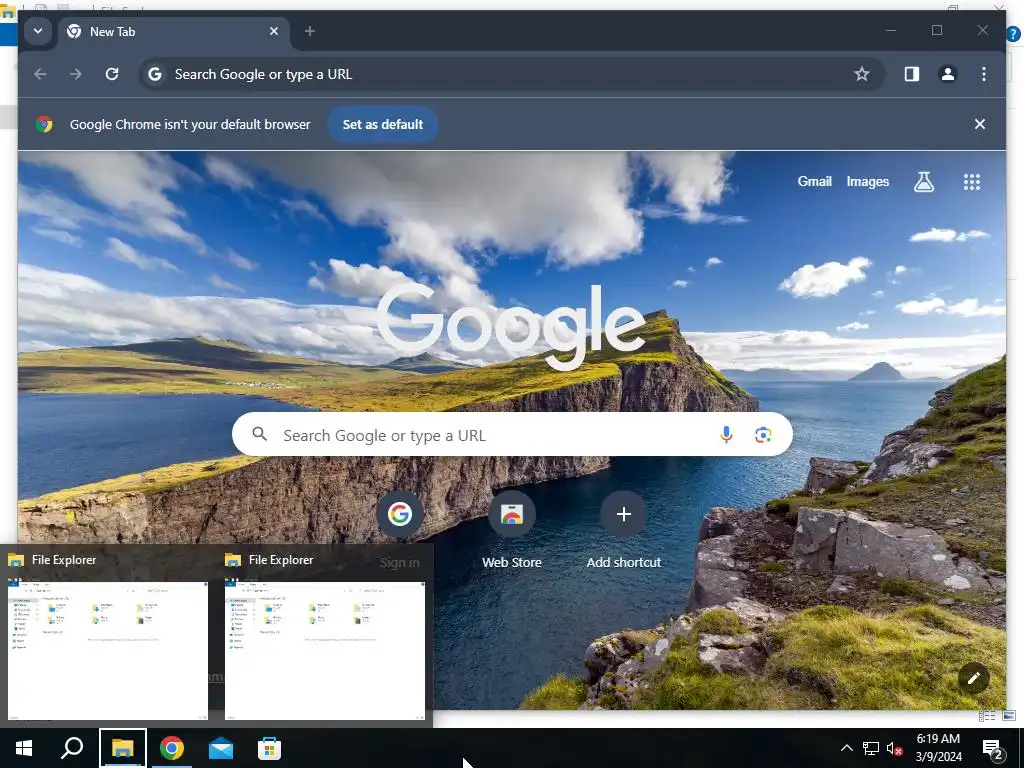This screenshot has width=1024, height=768.
Task: Click Google Chrome logo in infobar
Action: 44,124
